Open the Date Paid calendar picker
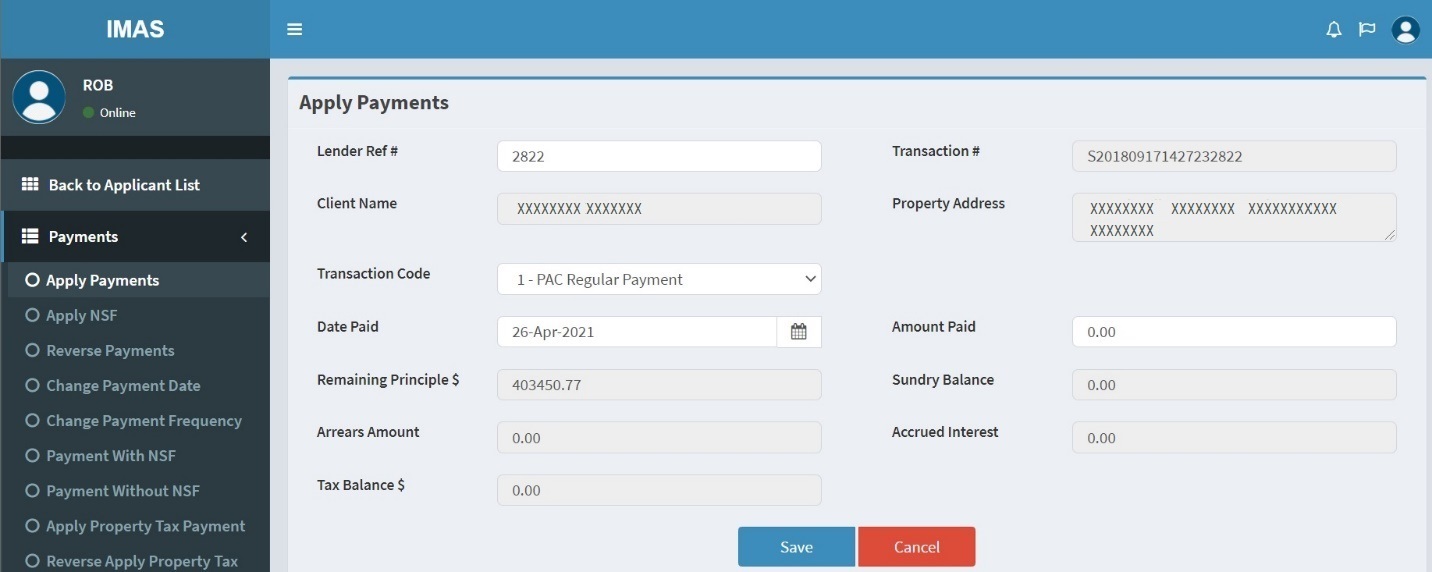The width and height of the screenshot is (1432, 572). 798,332
